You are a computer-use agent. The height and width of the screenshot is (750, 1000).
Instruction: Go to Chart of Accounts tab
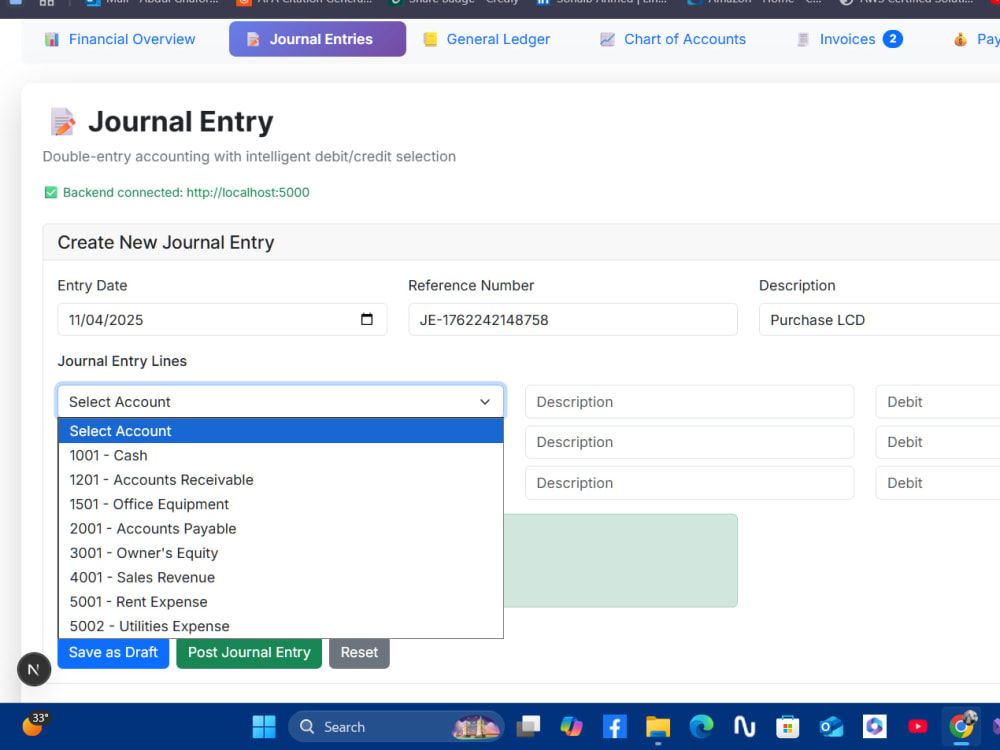coord(673,40)
